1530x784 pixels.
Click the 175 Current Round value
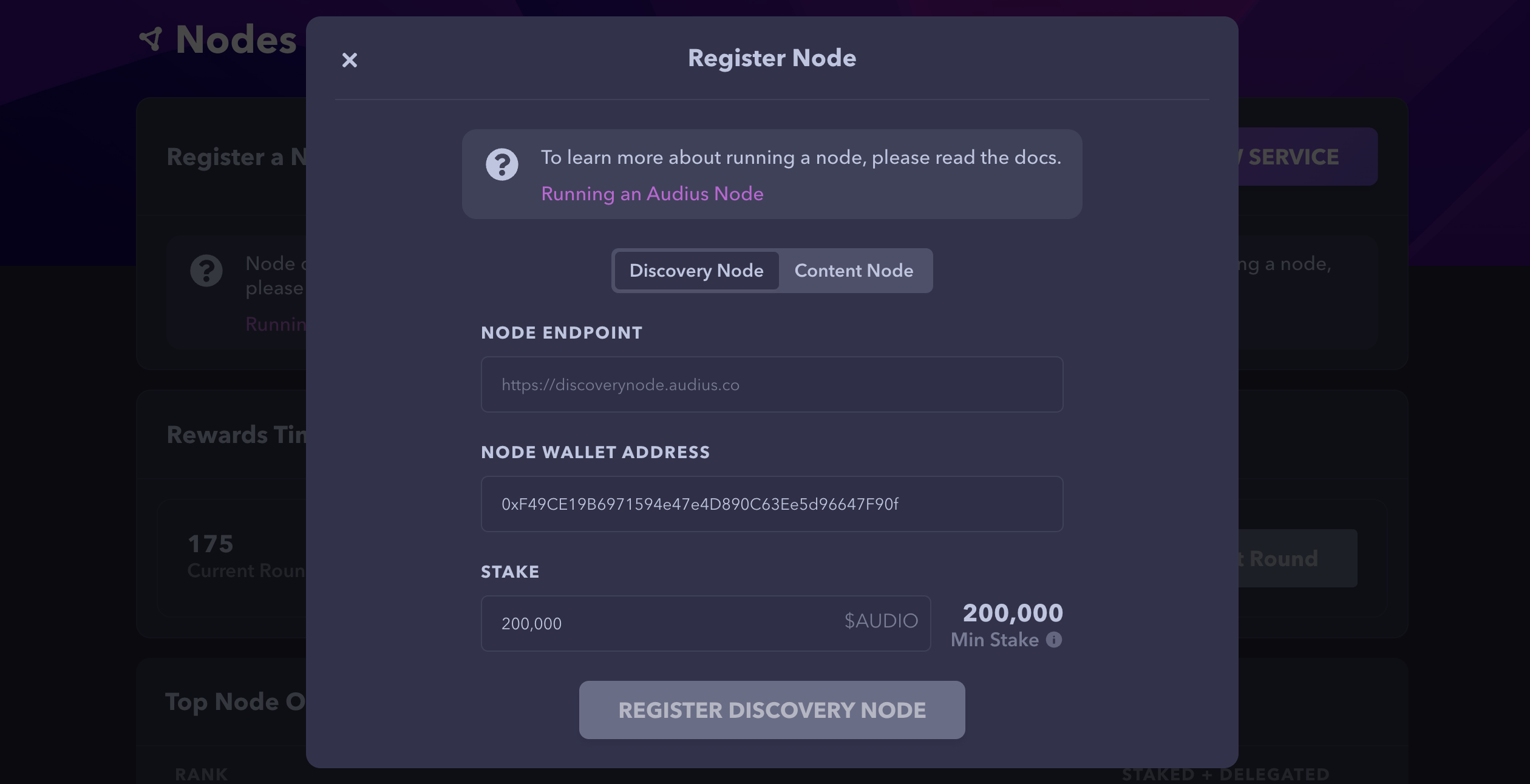click(x=211, y=544)
